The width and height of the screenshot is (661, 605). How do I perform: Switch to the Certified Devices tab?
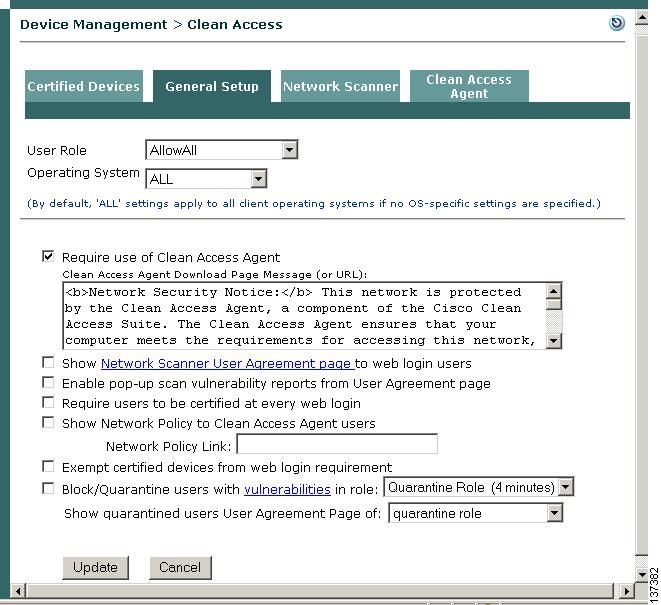tap(83, 87)
